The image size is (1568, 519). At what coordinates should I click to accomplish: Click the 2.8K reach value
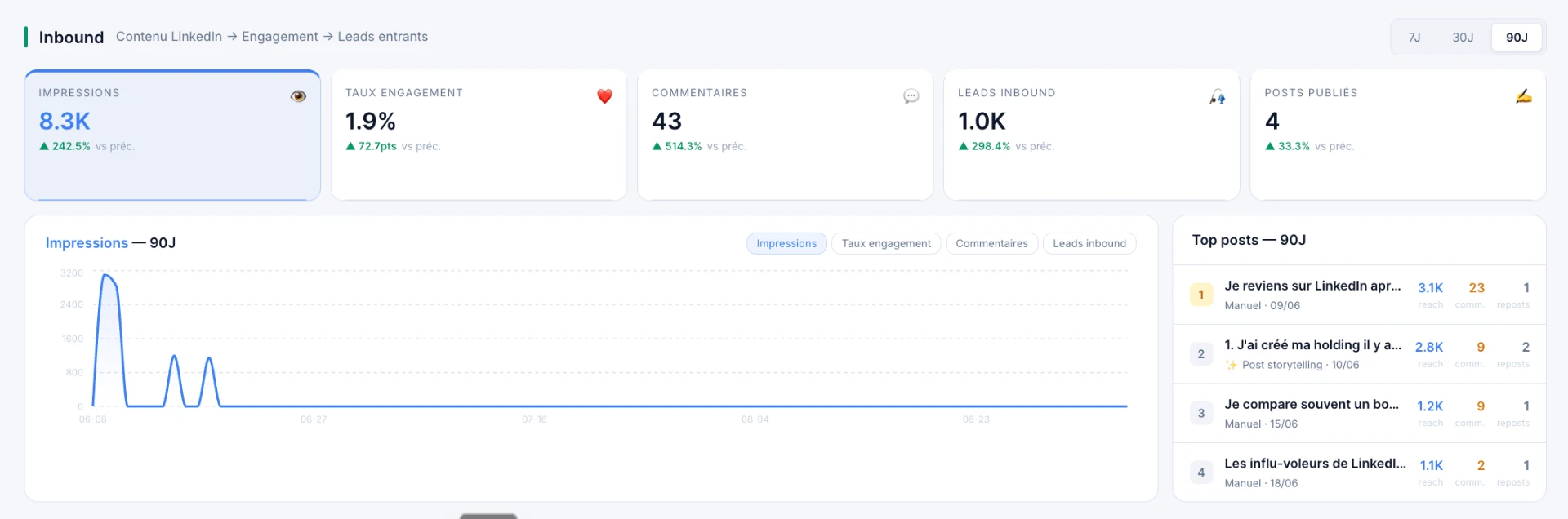(1429, 347)
